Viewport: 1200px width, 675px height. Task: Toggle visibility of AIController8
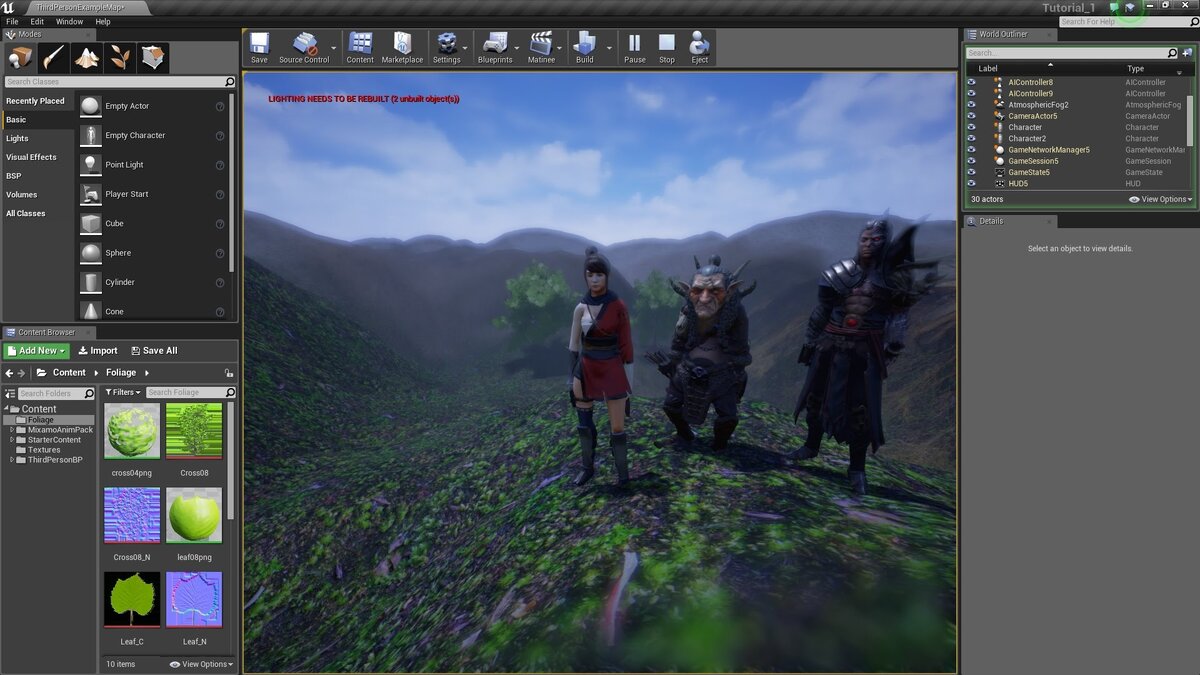coord(971,82)
